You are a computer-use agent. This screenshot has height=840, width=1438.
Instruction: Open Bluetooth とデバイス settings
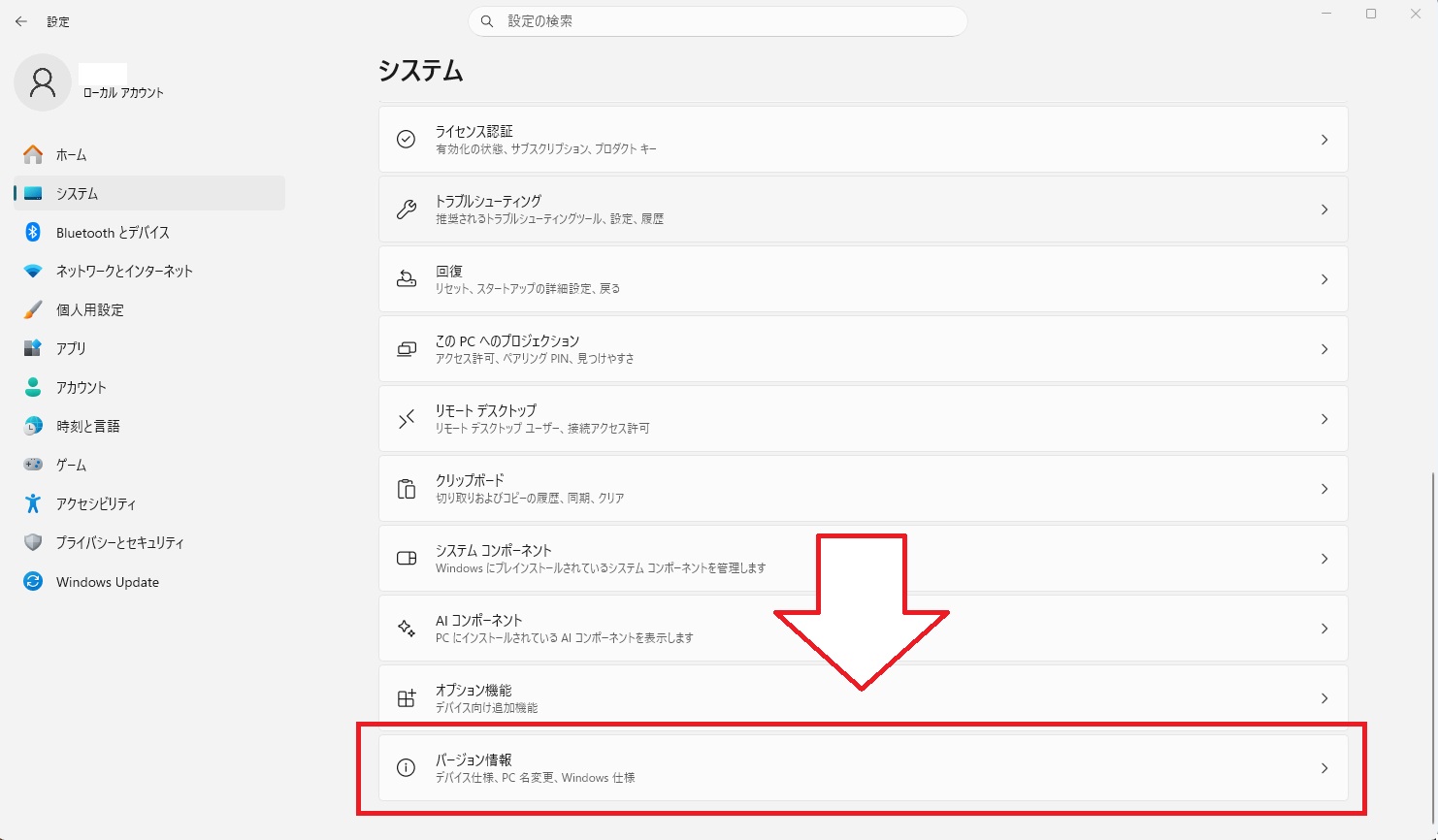pos(149,232)
